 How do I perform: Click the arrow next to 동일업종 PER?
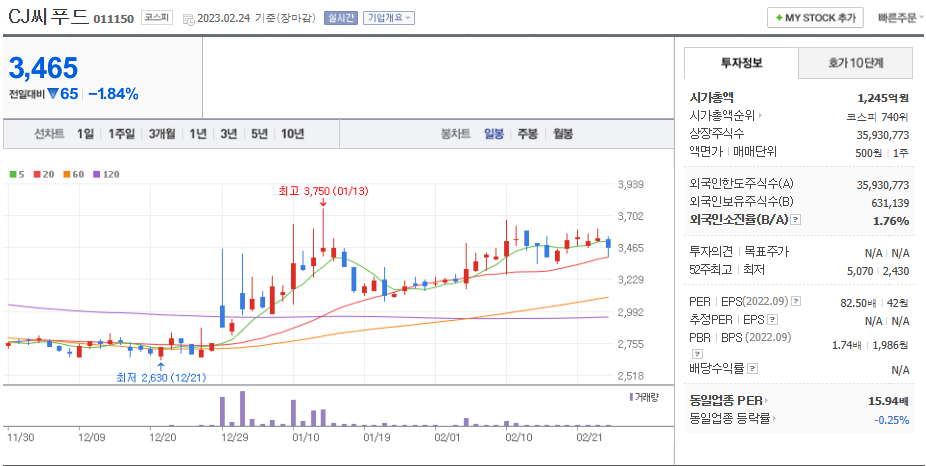pos(767,401)
